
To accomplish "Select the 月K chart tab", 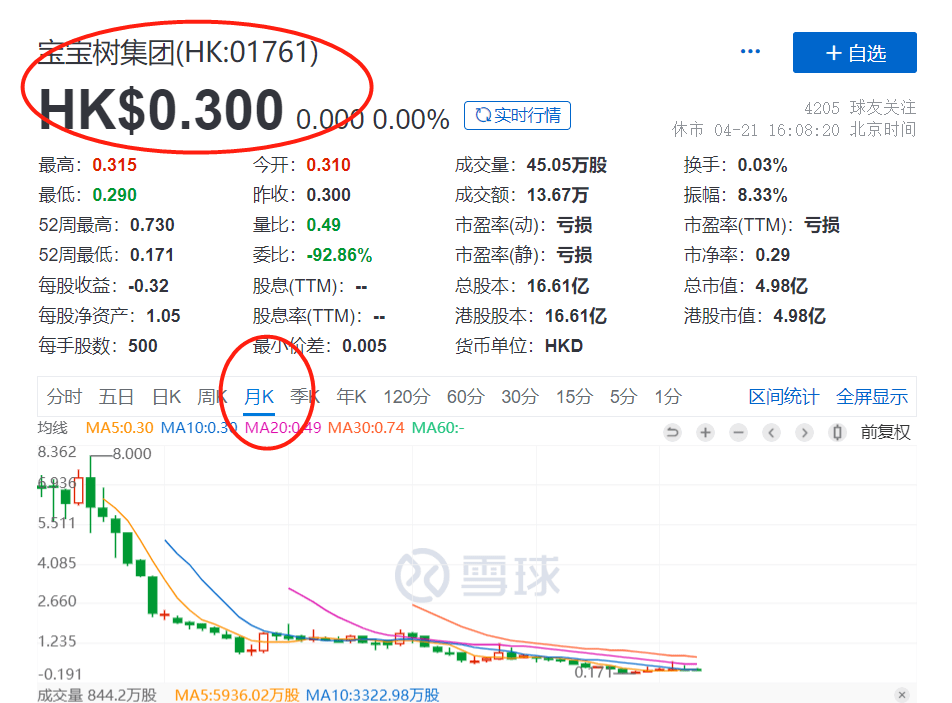I will [x=259, y=396].
